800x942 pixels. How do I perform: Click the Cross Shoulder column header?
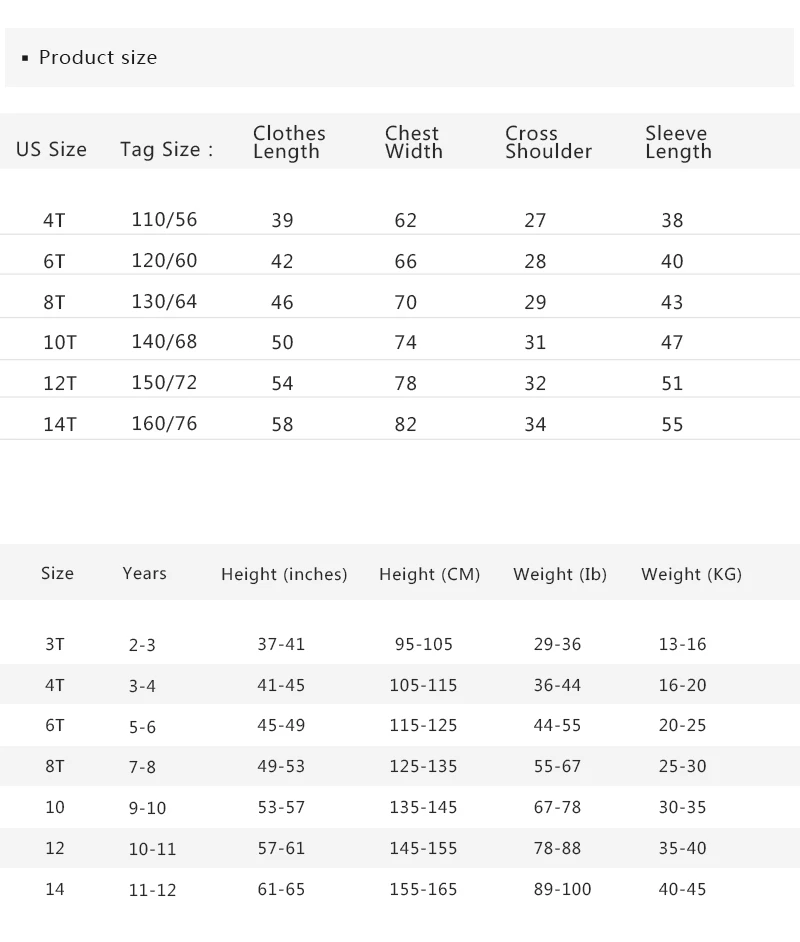(x=548, y=142)
